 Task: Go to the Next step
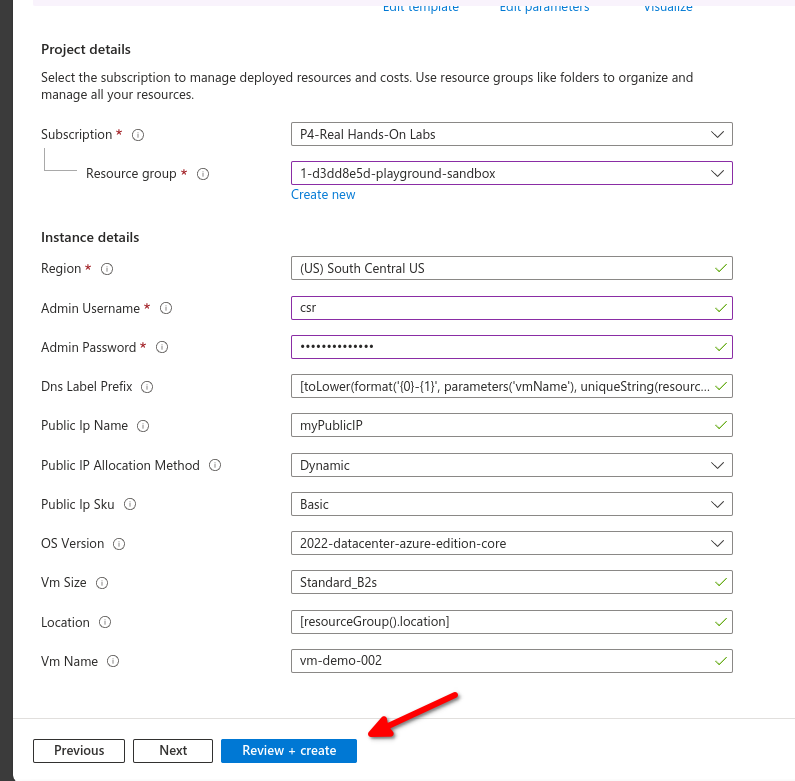(173, 751)
